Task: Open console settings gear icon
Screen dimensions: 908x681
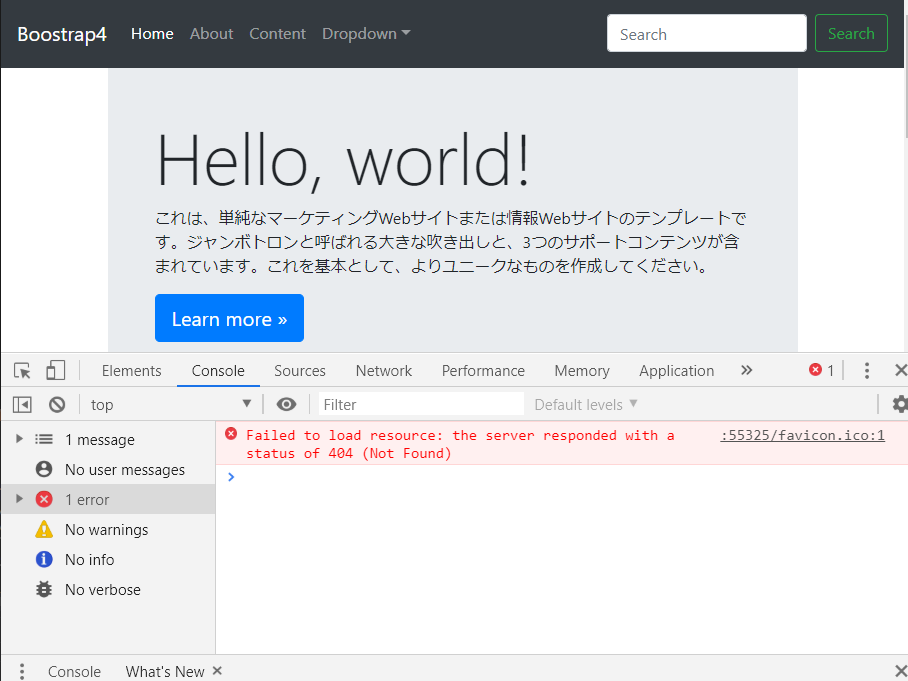Action: pos(899,404)
